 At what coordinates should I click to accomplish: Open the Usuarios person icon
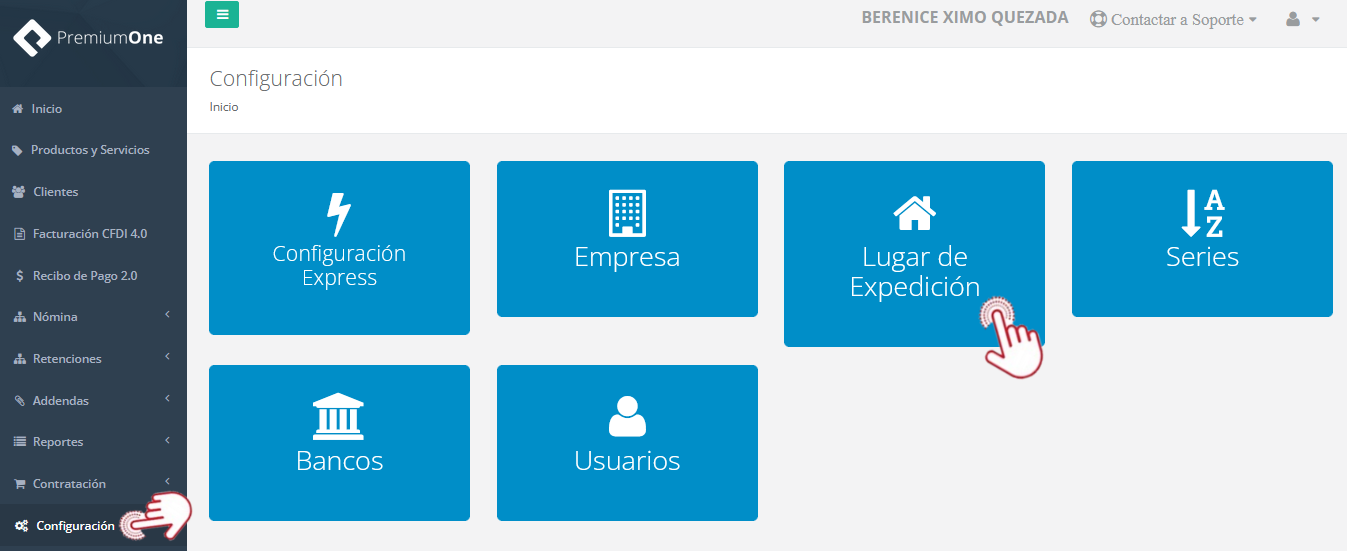(627, 417)
